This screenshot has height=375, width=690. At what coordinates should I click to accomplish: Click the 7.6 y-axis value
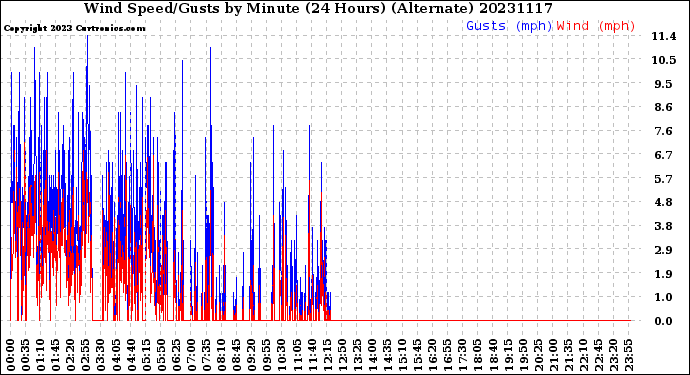(664, 131)
